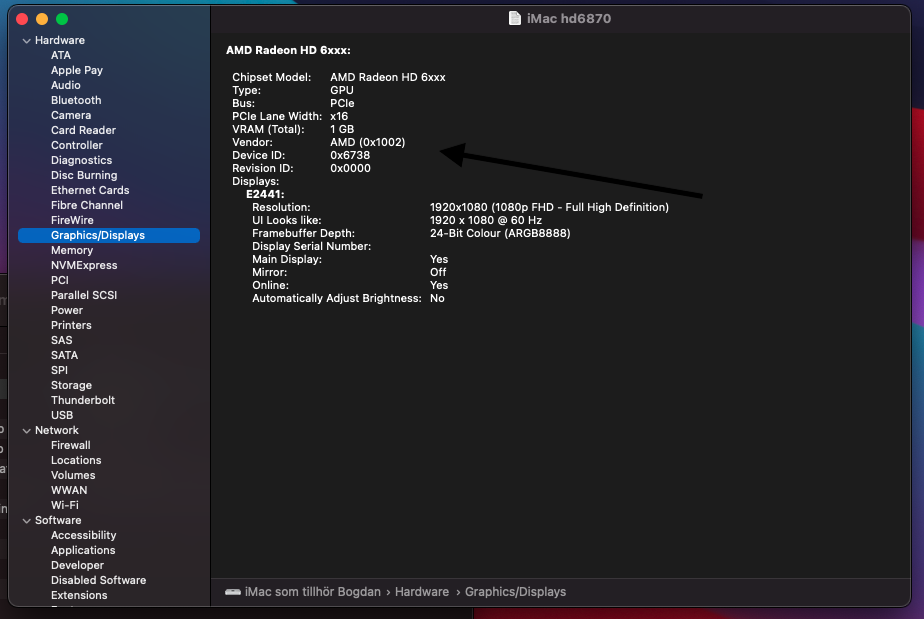Click Graphics/Displays in the path bar
924x619 pixels.
(516, 592)
